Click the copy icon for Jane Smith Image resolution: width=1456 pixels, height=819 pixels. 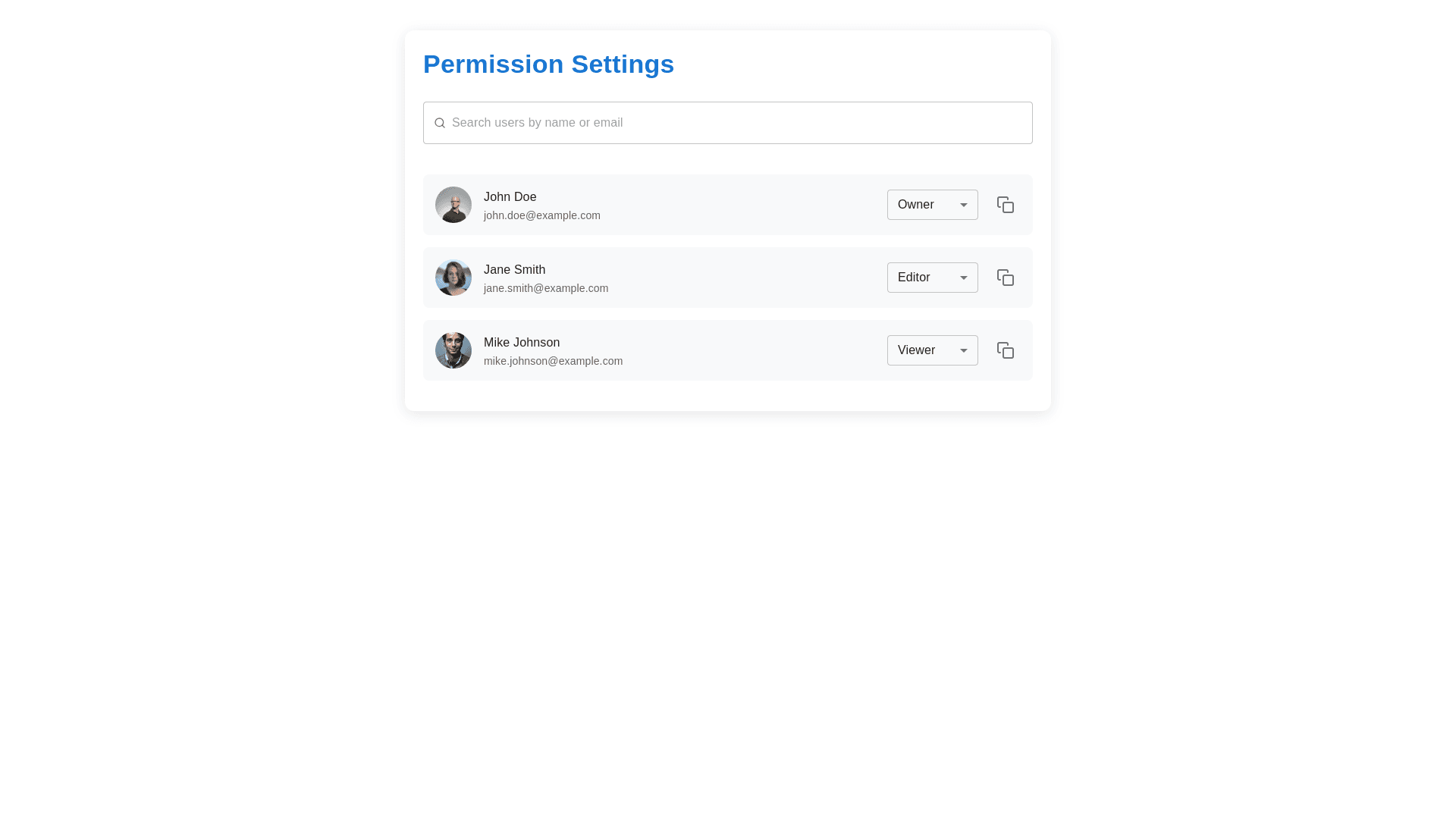click(1006, 278)
